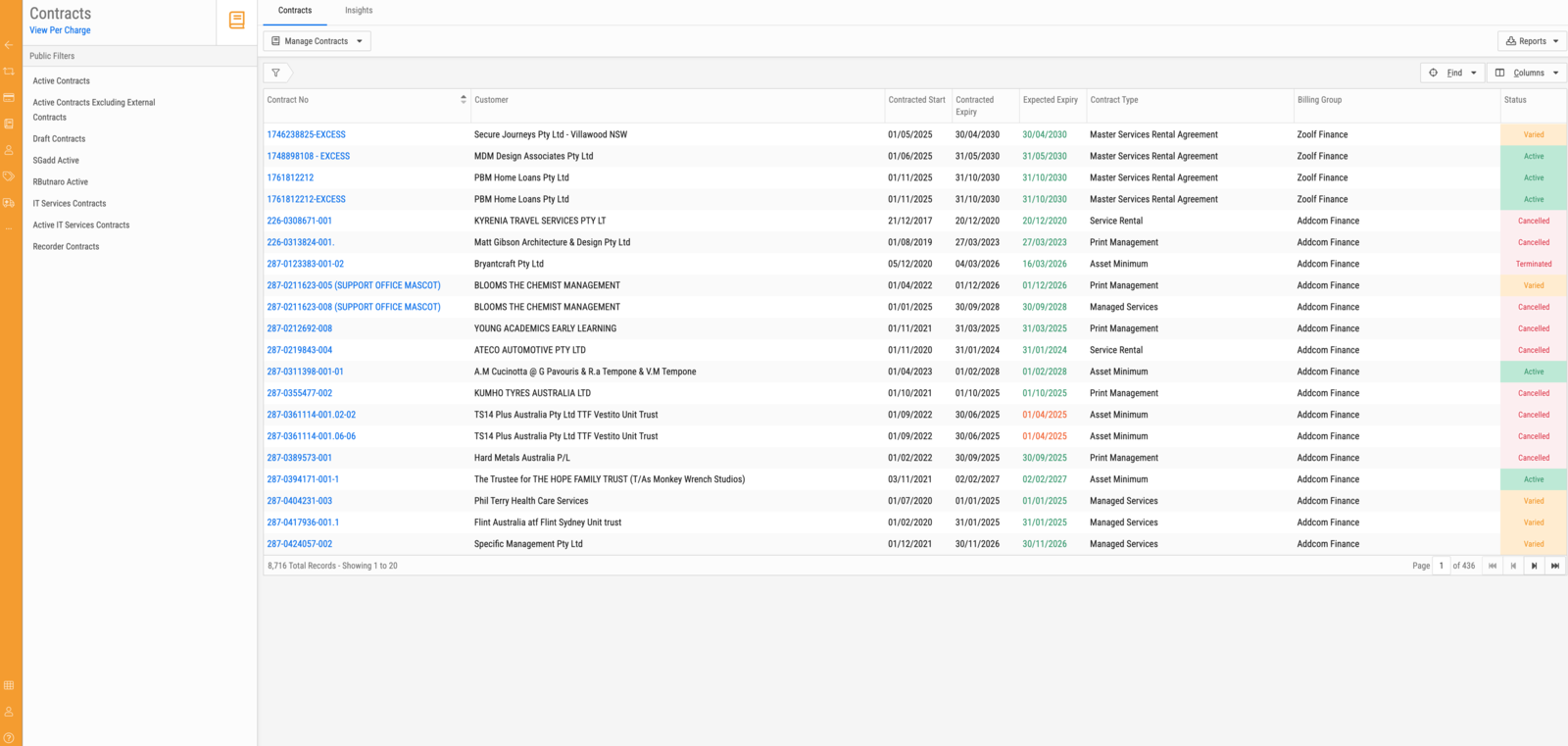Open contract 287-0212692-008
This screenshot has height=746, width=1568.
pos(300,328)
